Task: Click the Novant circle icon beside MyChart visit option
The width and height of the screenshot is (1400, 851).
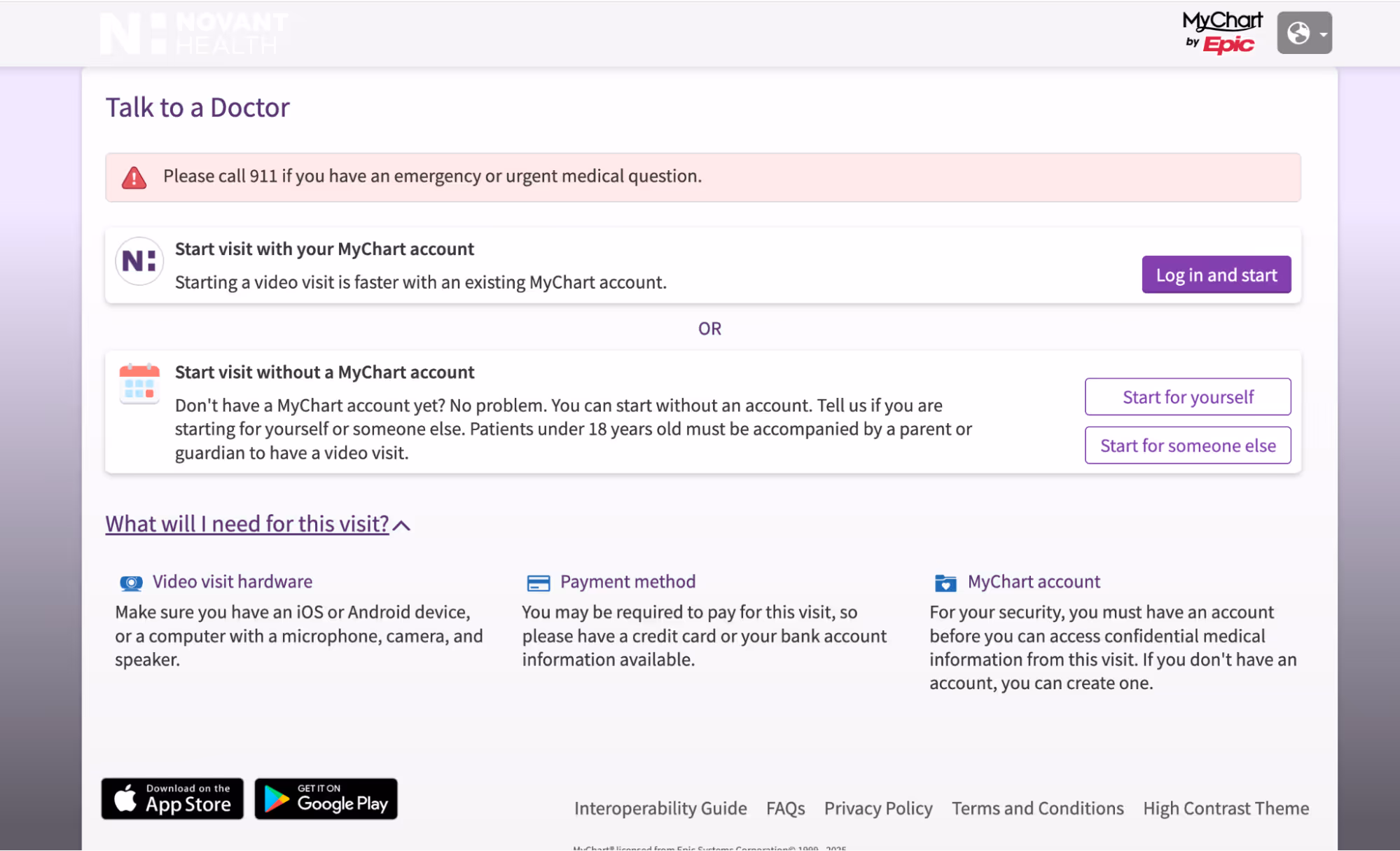Action: tap(139, 261)
